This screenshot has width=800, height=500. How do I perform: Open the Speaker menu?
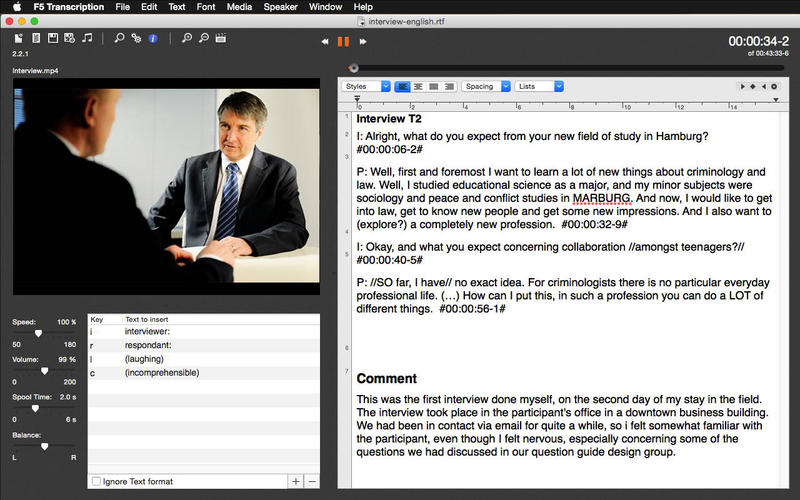[280, 7]
